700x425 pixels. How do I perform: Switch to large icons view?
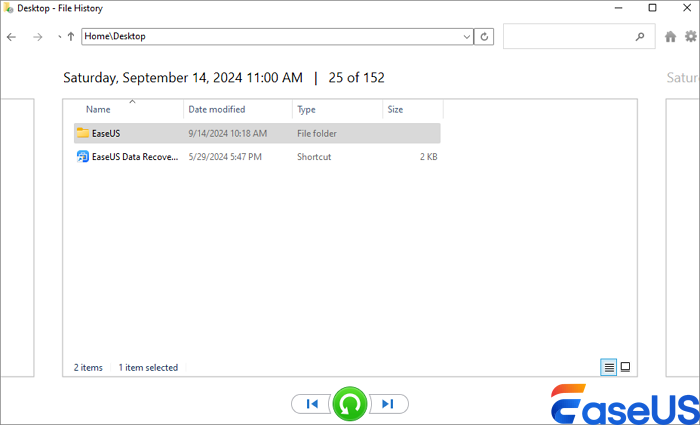[625, 367]
